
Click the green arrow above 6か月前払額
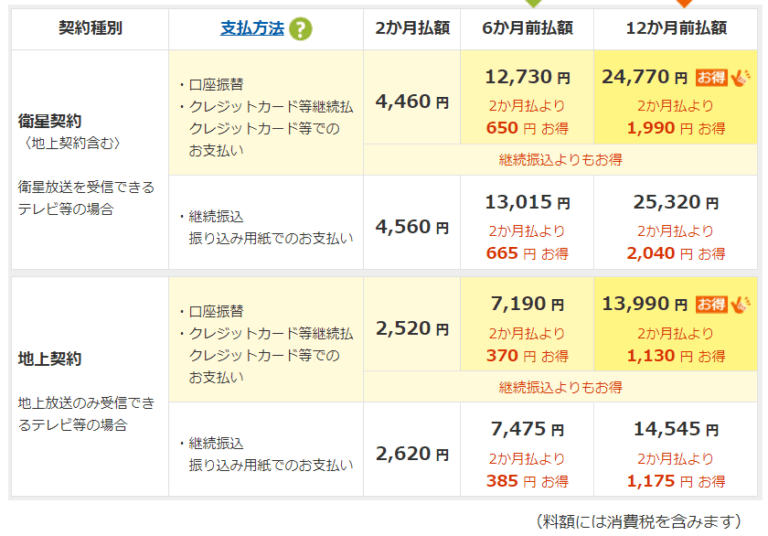pos(532,4)
